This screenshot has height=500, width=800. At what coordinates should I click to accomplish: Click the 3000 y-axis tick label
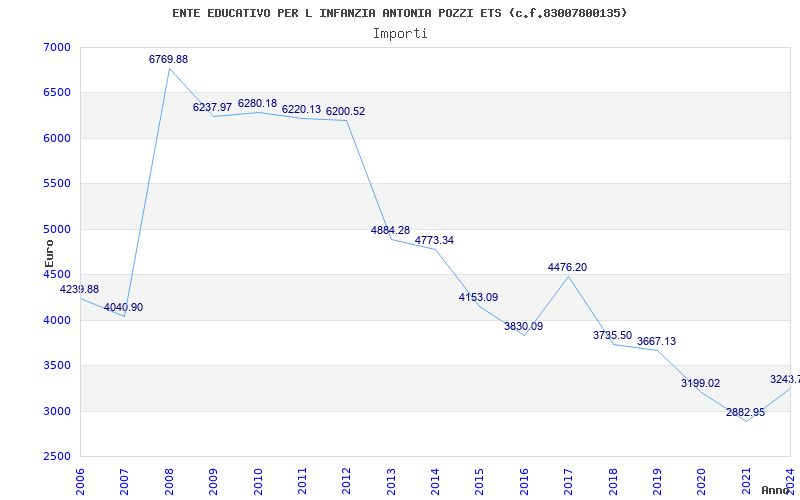click(x=56, y=411)
